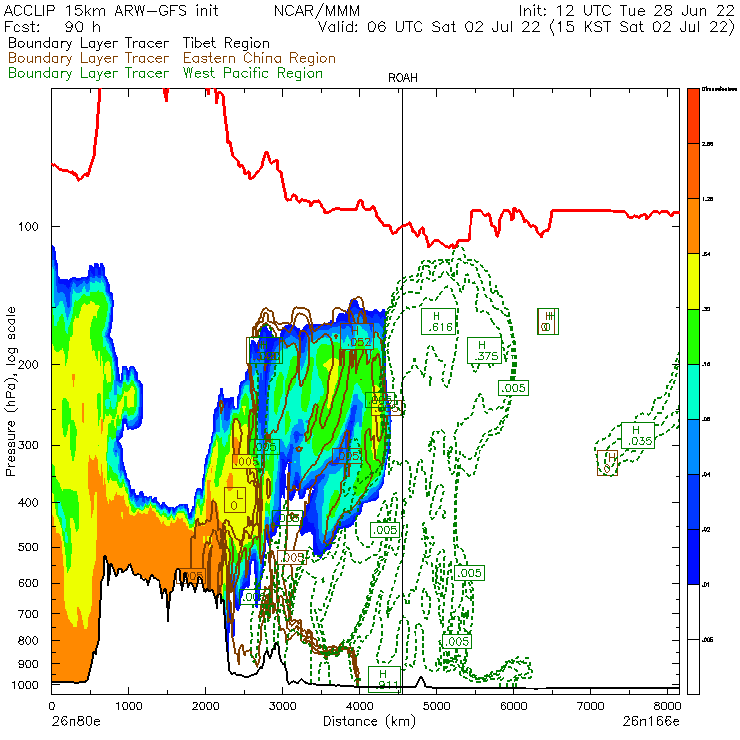Click the 'H .375' green contour maximum label
This screenshot has width=740, height=740.
point(484,351)
